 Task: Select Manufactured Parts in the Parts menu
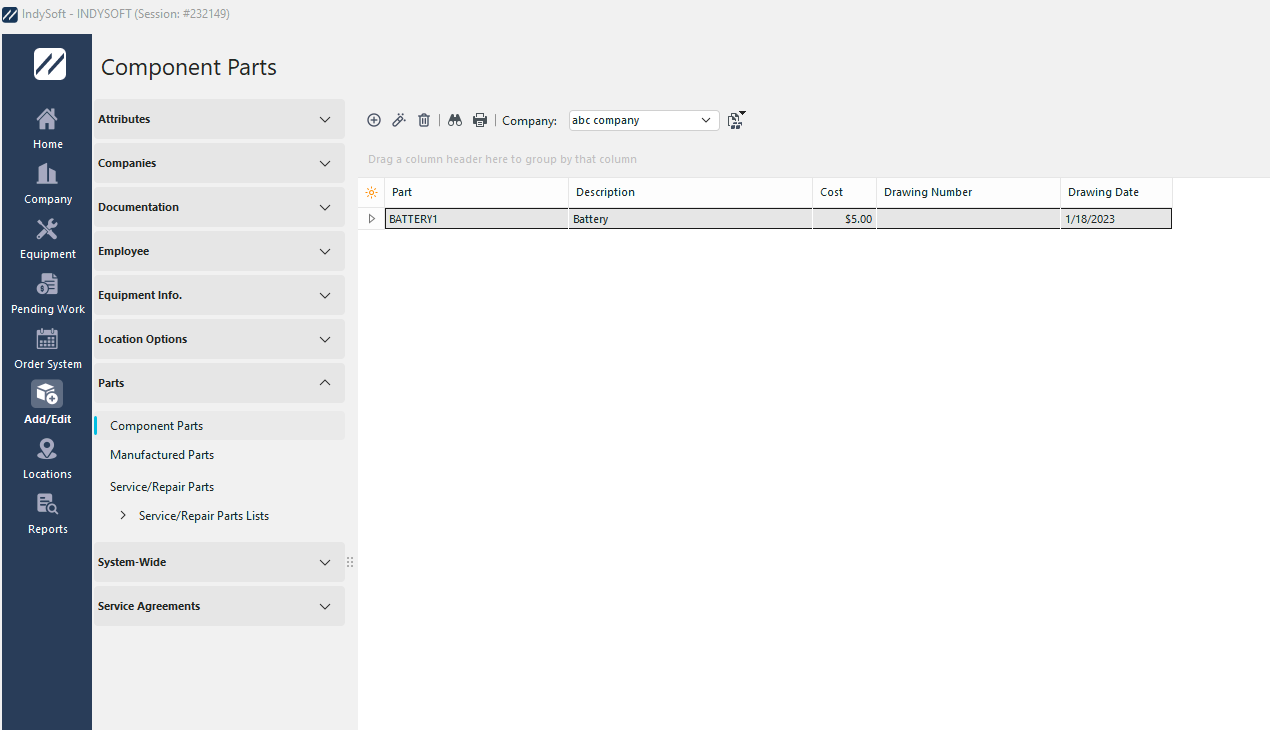162,455
